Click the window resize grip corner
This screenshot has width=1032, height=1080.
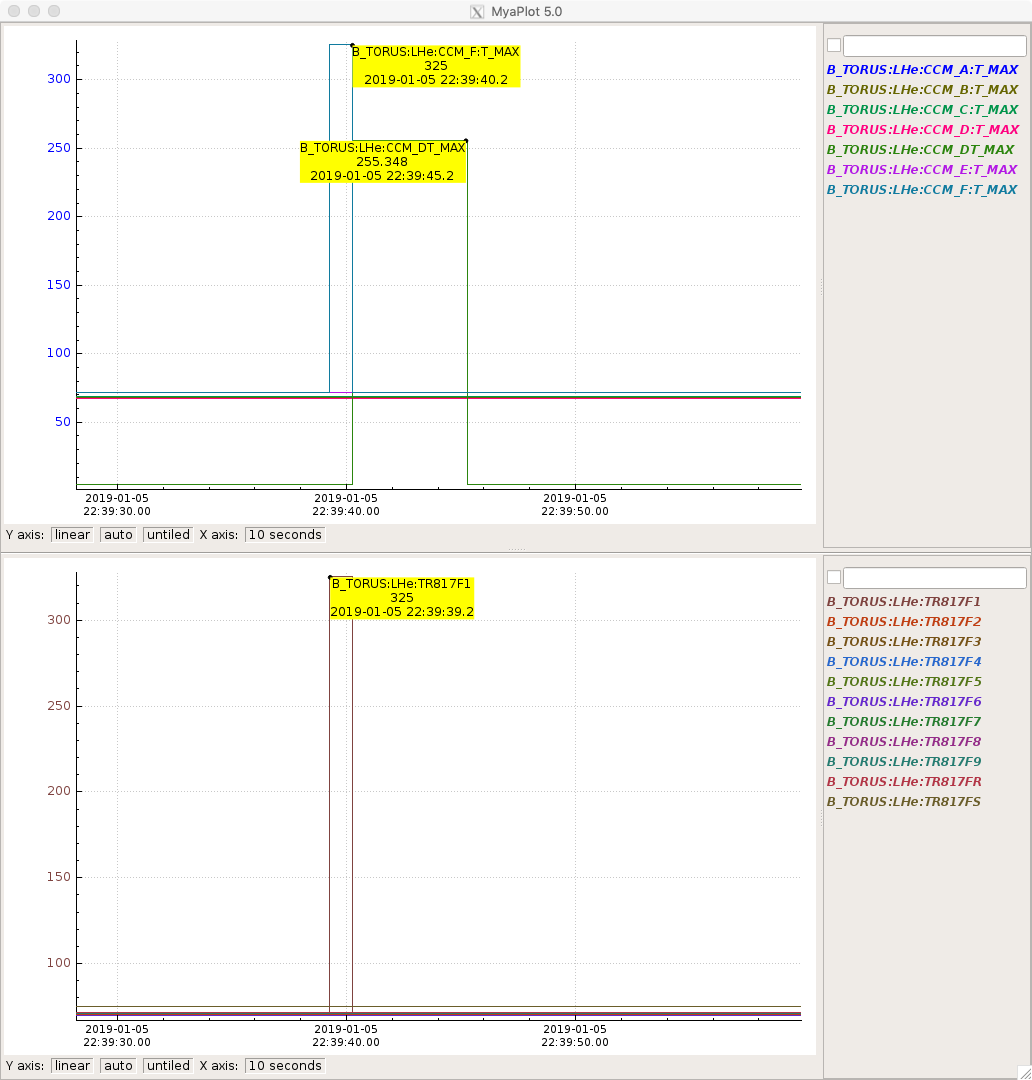coord(1024,1072)
